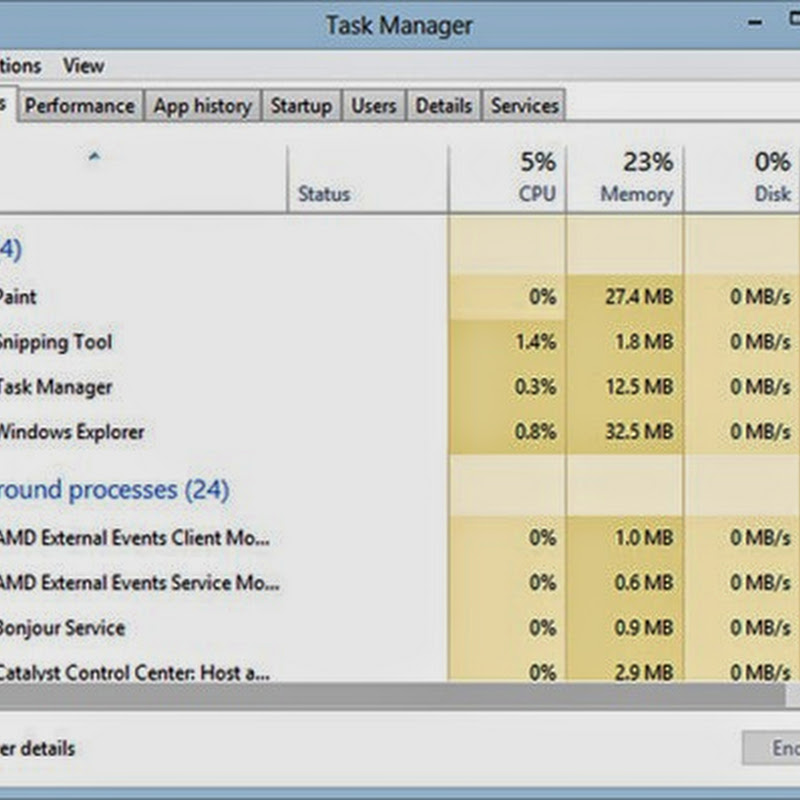This screenshot has width=800, height=800.
Task: Open the View menu
Action: click(x=84, y=66)
